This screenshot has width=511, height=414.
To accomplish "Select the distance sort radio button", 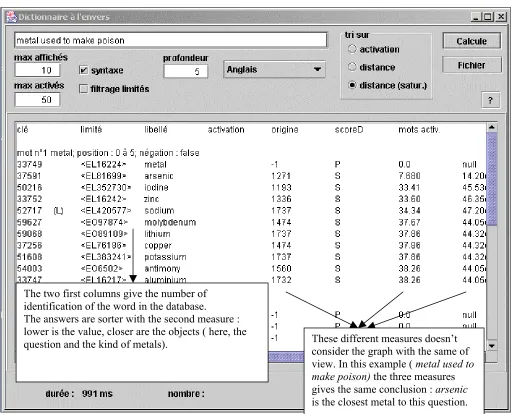I will tap(352, 67).
